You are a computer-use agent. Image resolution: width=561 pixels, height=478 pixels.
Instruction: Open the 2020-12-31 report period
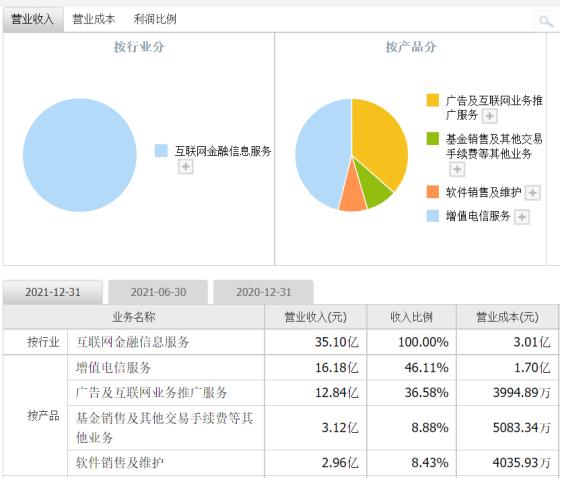(264, 292)
